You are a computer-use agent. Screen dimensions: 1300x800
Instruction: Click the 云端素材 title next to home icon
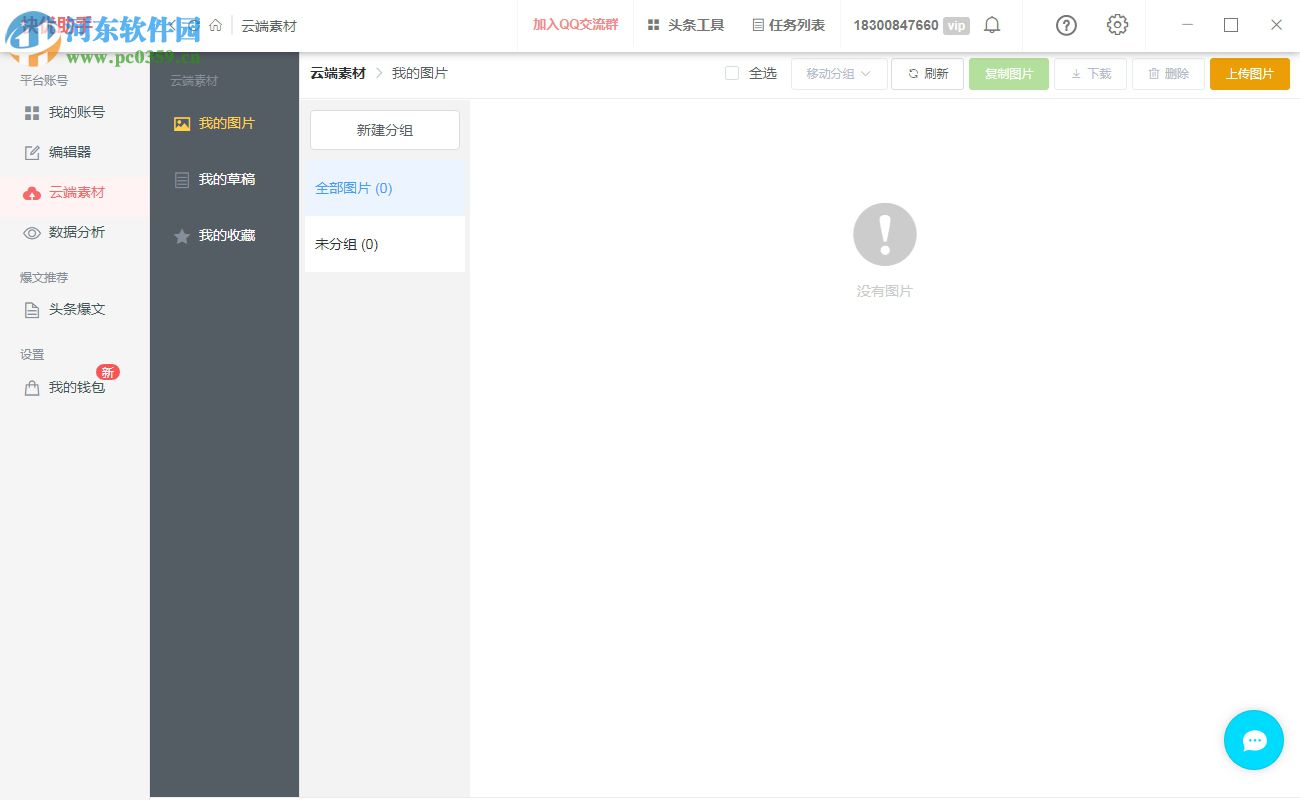coord(269,26)
